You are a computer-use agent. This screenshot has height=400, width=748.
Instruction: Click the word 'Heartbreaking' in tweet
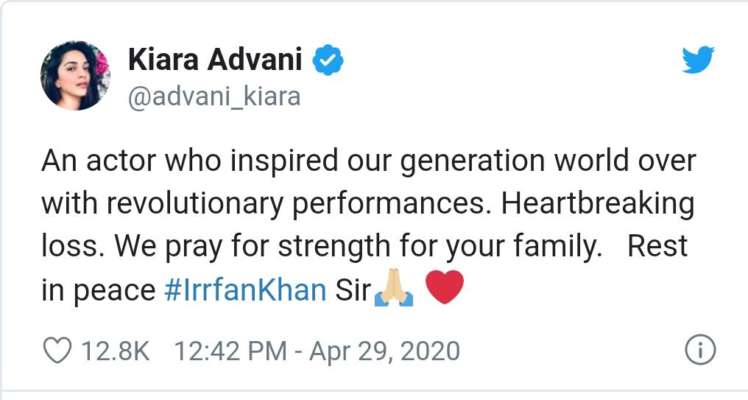coord(598,204)
